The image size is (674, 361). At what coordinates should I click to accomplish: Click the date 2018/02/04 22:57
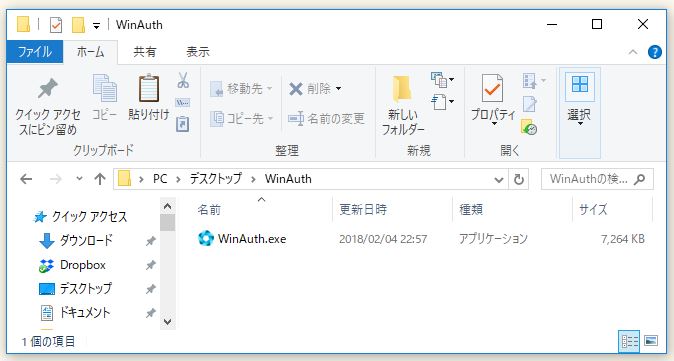(x=383, y=239)
